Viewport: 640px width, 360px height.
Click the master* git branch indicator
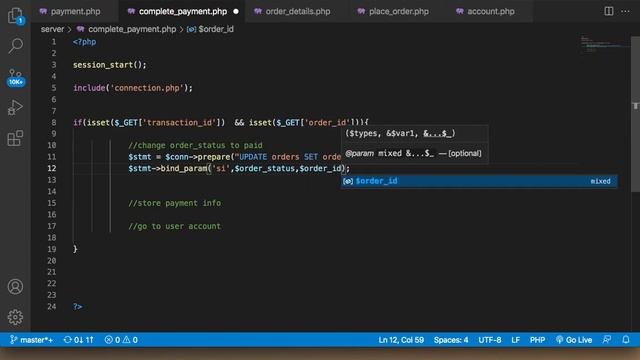click(31, 340)
